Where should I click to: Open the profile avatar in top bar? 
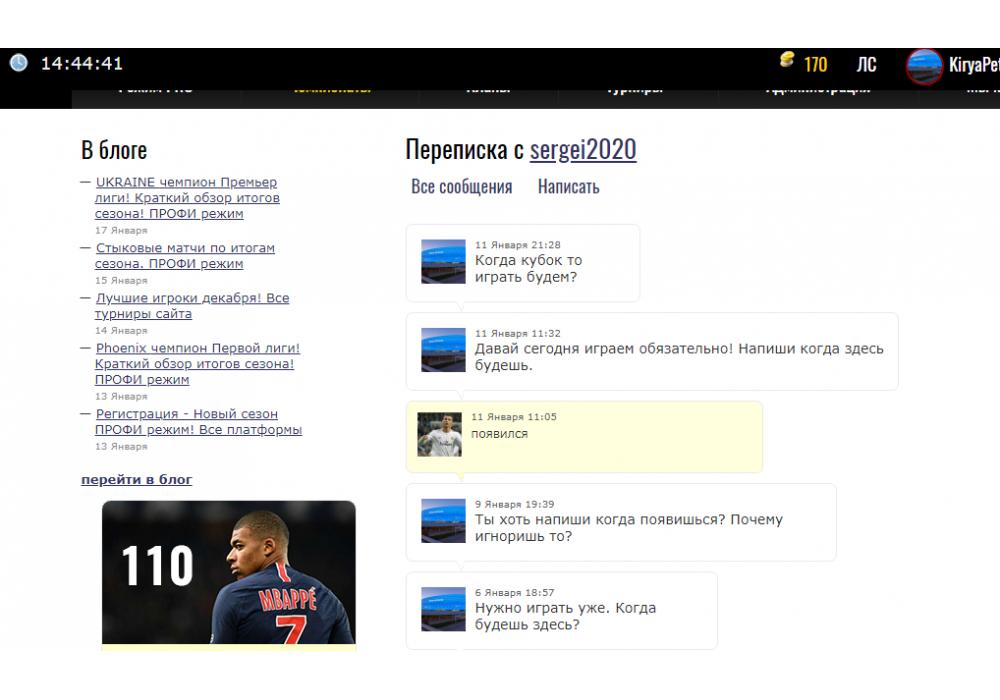click(923, 66)
